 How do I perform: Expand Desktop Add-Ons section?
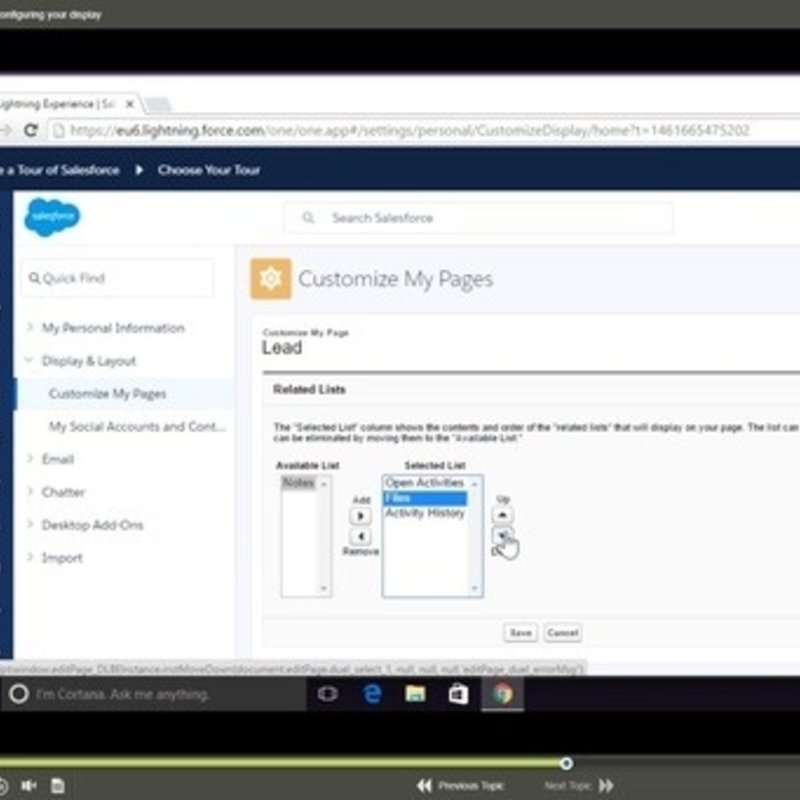pos(30,524)
